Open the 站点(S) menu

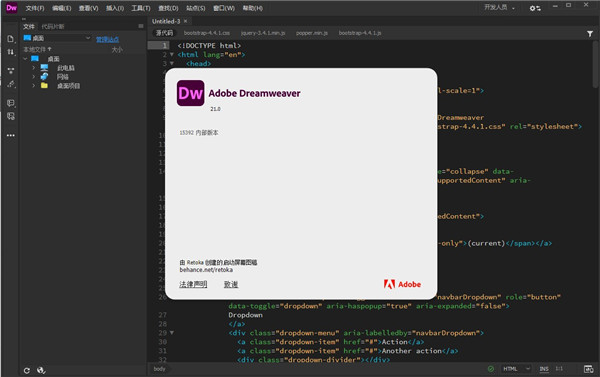click(x=196, y=8)
